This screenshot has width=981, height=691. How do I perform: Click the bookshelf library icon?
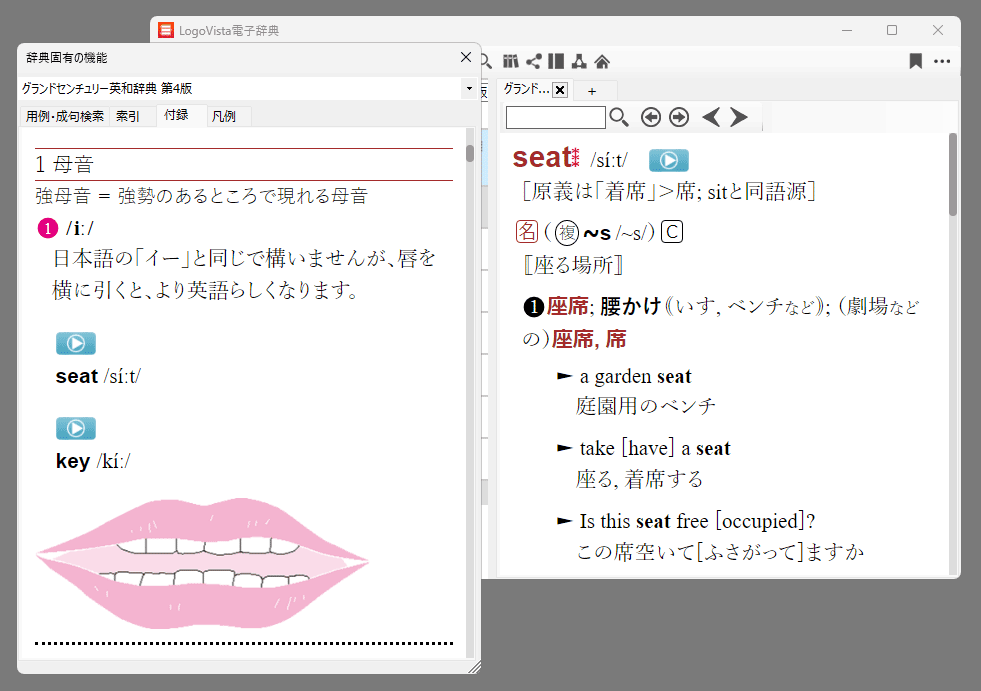511,61
